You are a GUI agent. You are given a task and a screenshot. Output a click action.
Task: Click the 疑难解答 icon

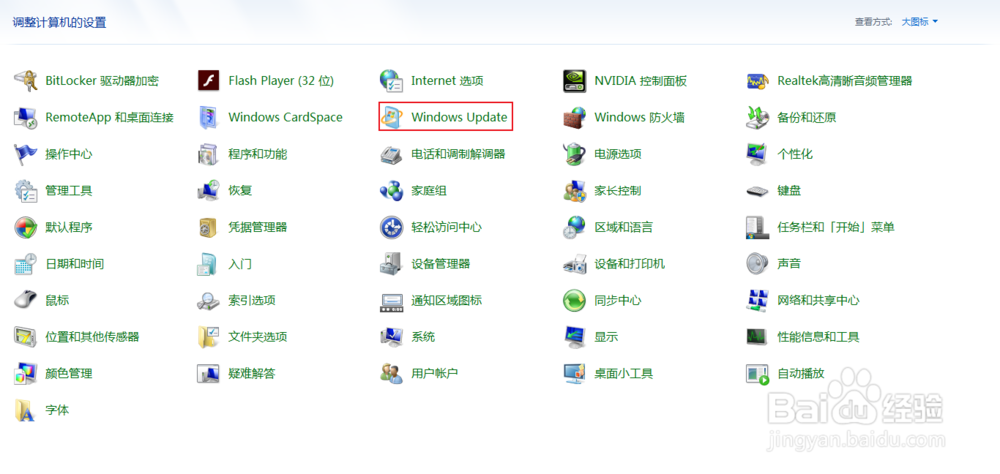(x=209, y=373)
